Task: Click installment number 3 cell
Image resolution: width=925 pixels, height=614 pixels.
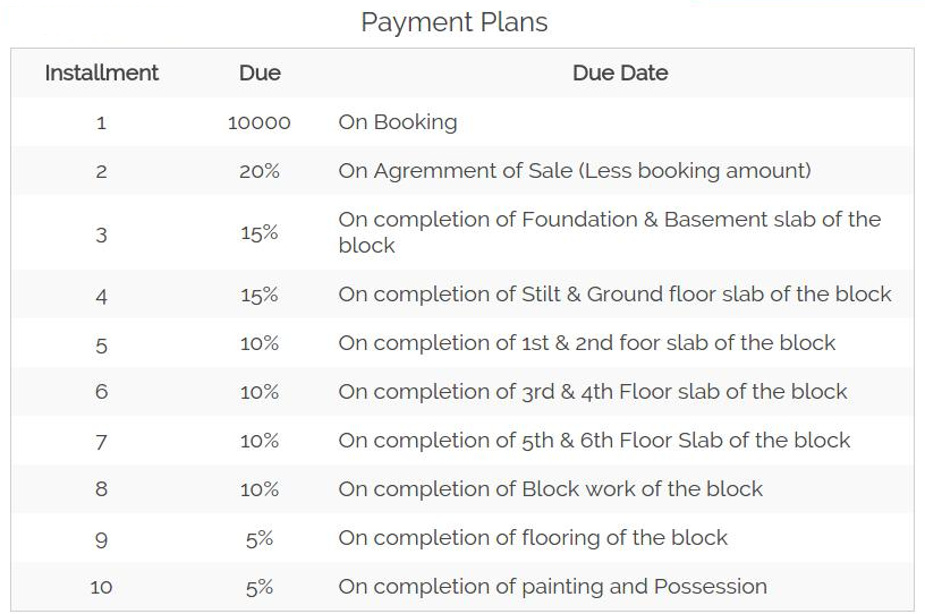Action: click(101, 234)
